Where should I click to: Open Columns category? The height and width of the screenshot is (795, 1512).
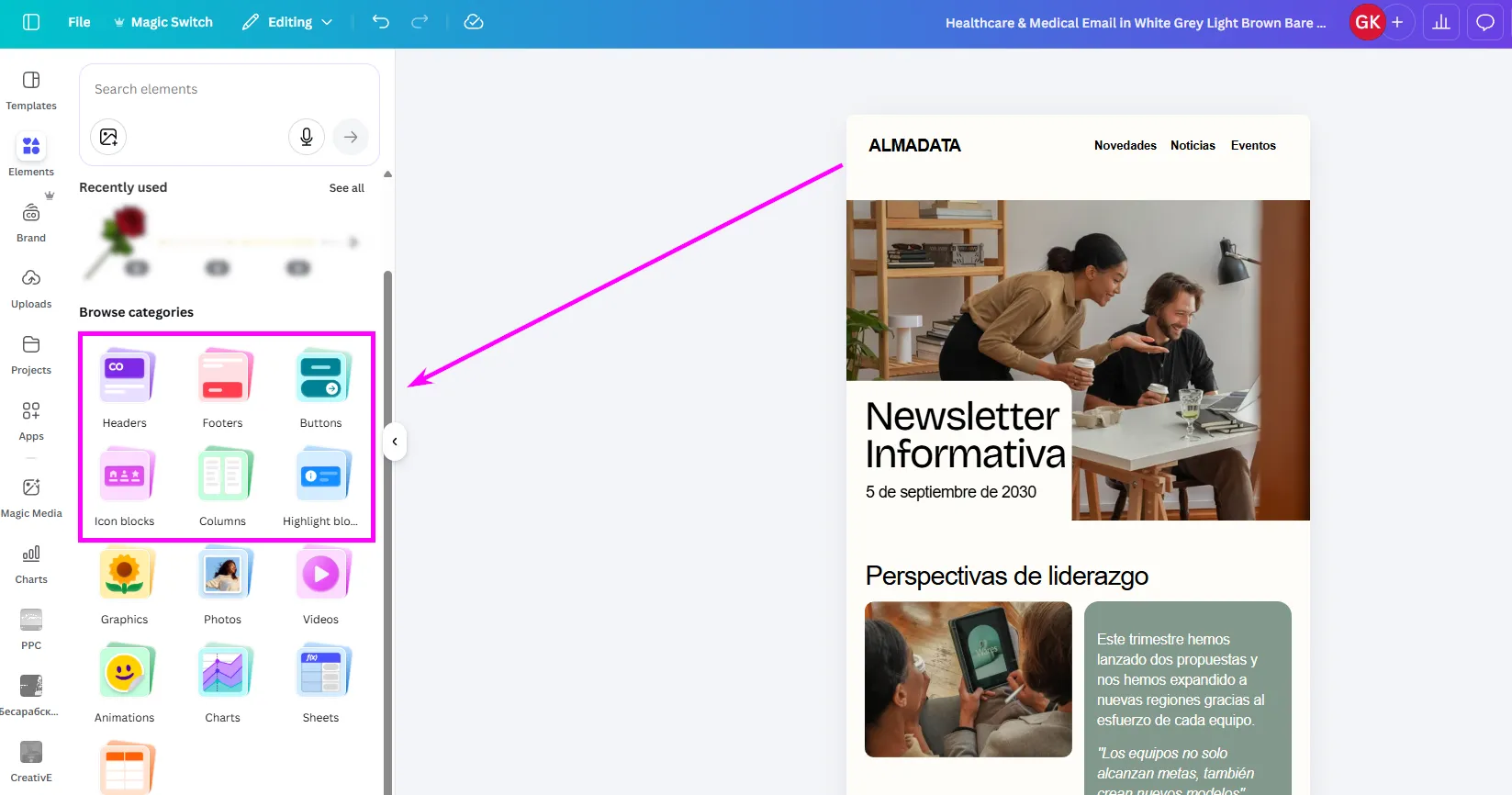222,486
